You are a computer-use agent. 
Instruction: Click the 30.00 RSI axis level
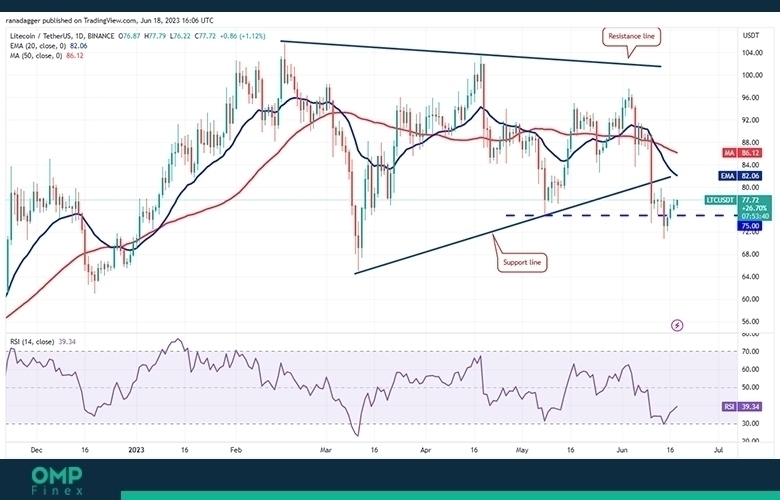751,423
